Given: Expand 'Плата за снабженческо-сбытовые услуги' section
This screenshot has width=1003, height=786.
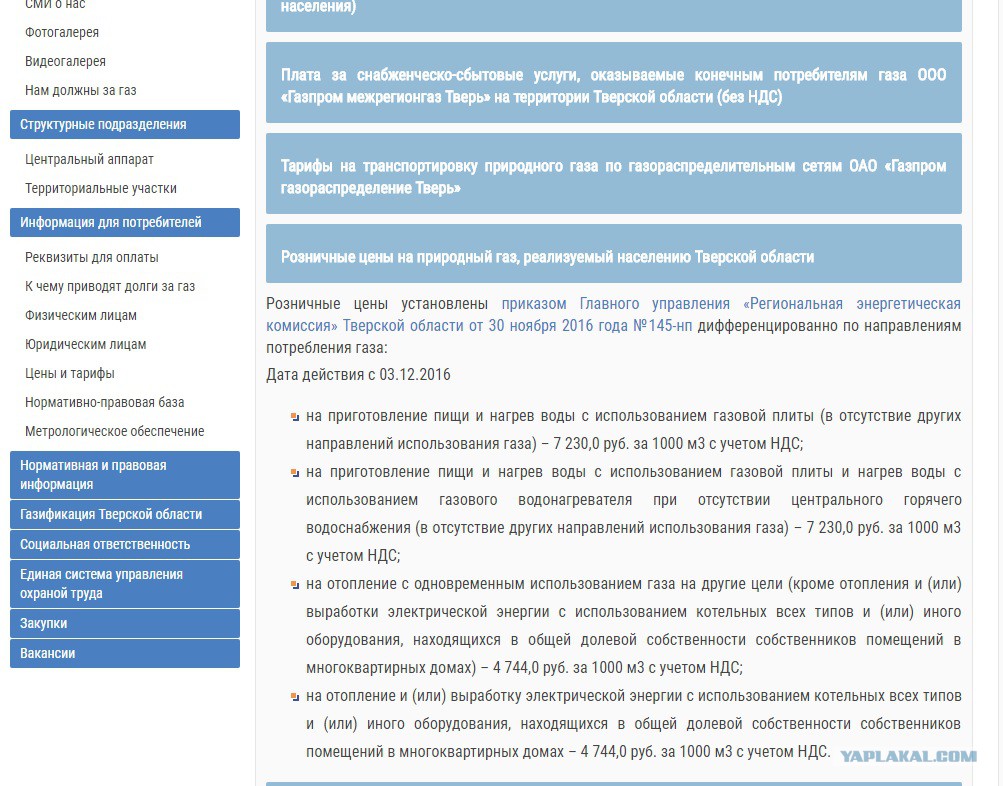Looking at the screenshot, I should (613, 83).
